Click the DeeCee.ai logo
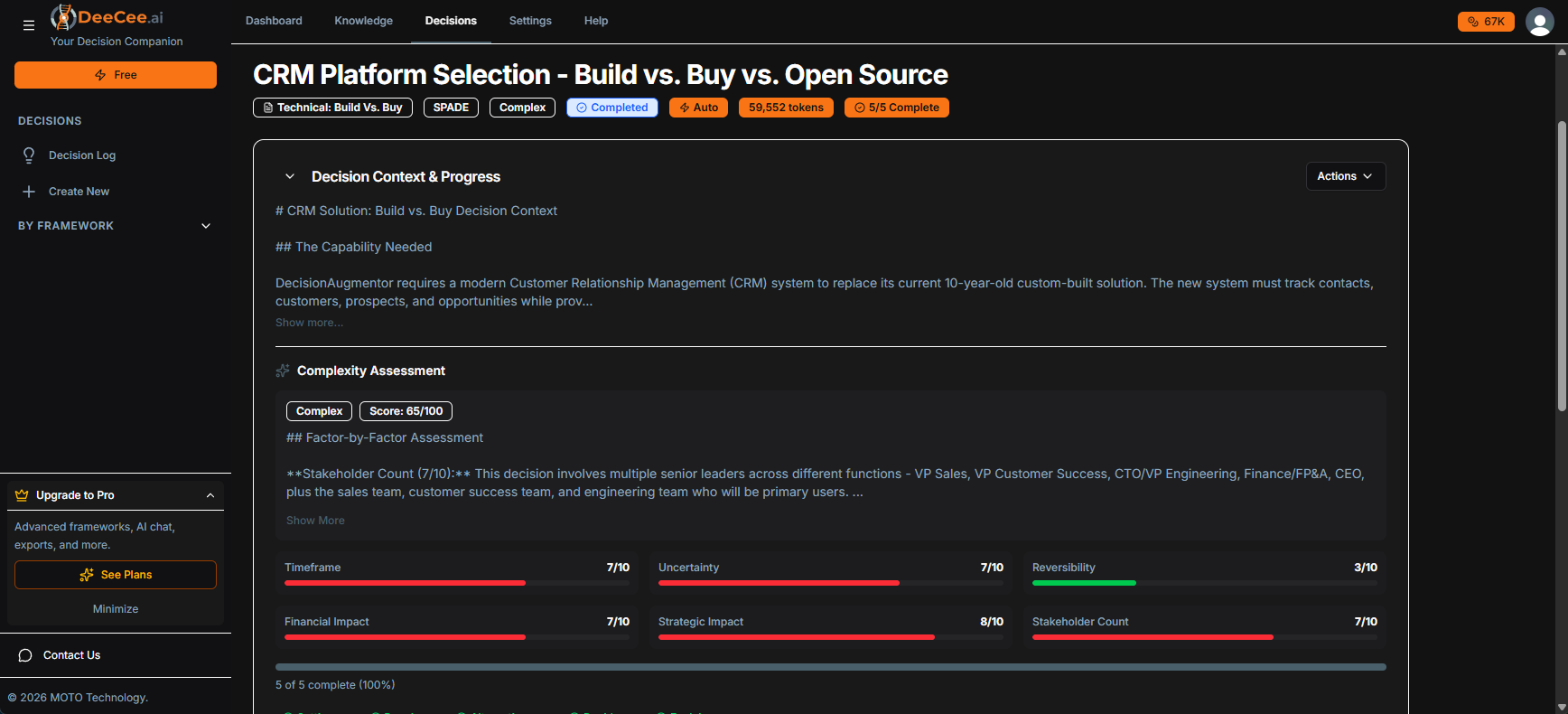 point(107,17)
